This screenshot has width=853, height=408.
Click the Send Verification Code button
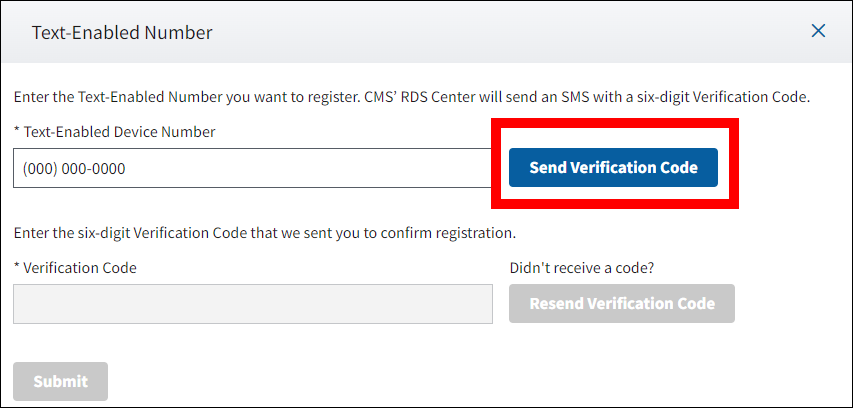[613, 167]
